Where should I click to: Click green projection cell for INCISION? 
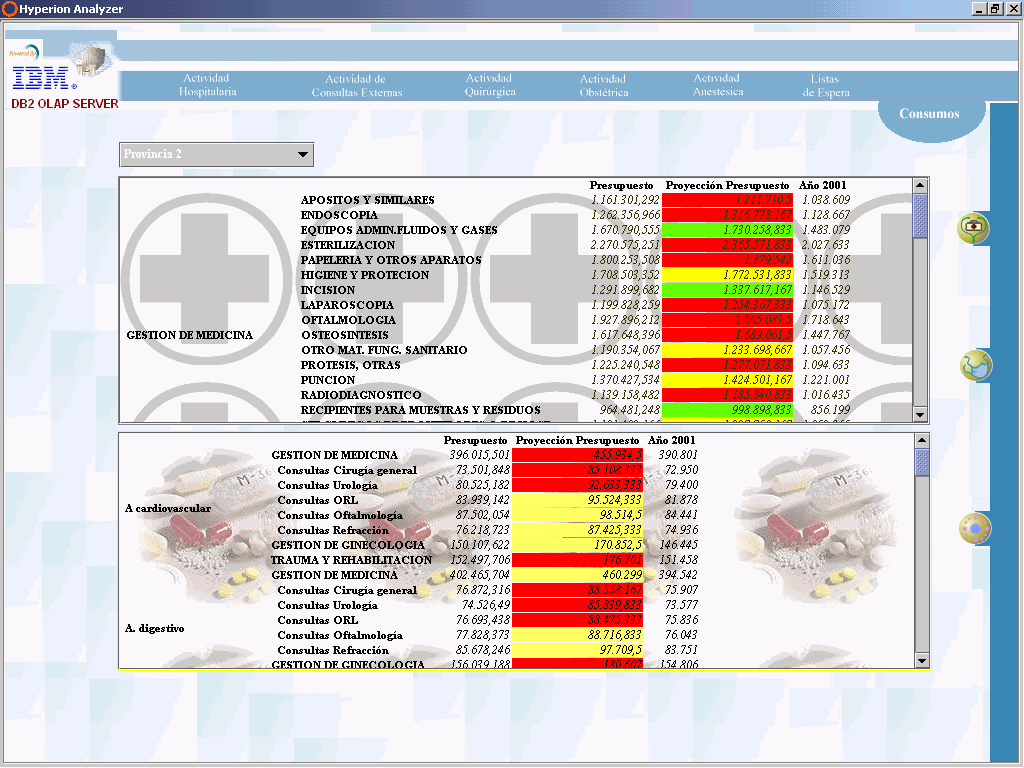pos(727,290)
